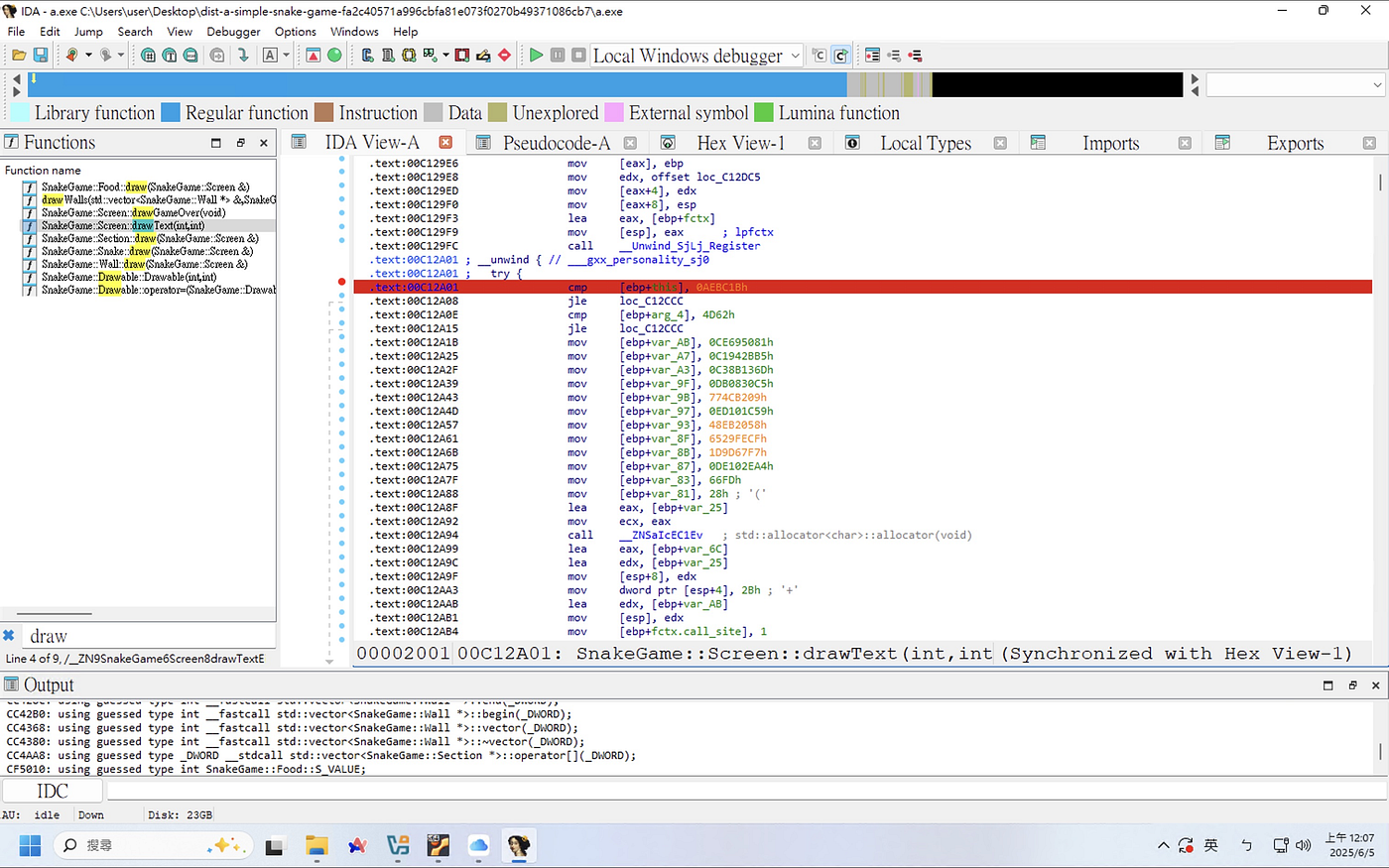
Task: Open the Windows menu
Action: [354, 32]
